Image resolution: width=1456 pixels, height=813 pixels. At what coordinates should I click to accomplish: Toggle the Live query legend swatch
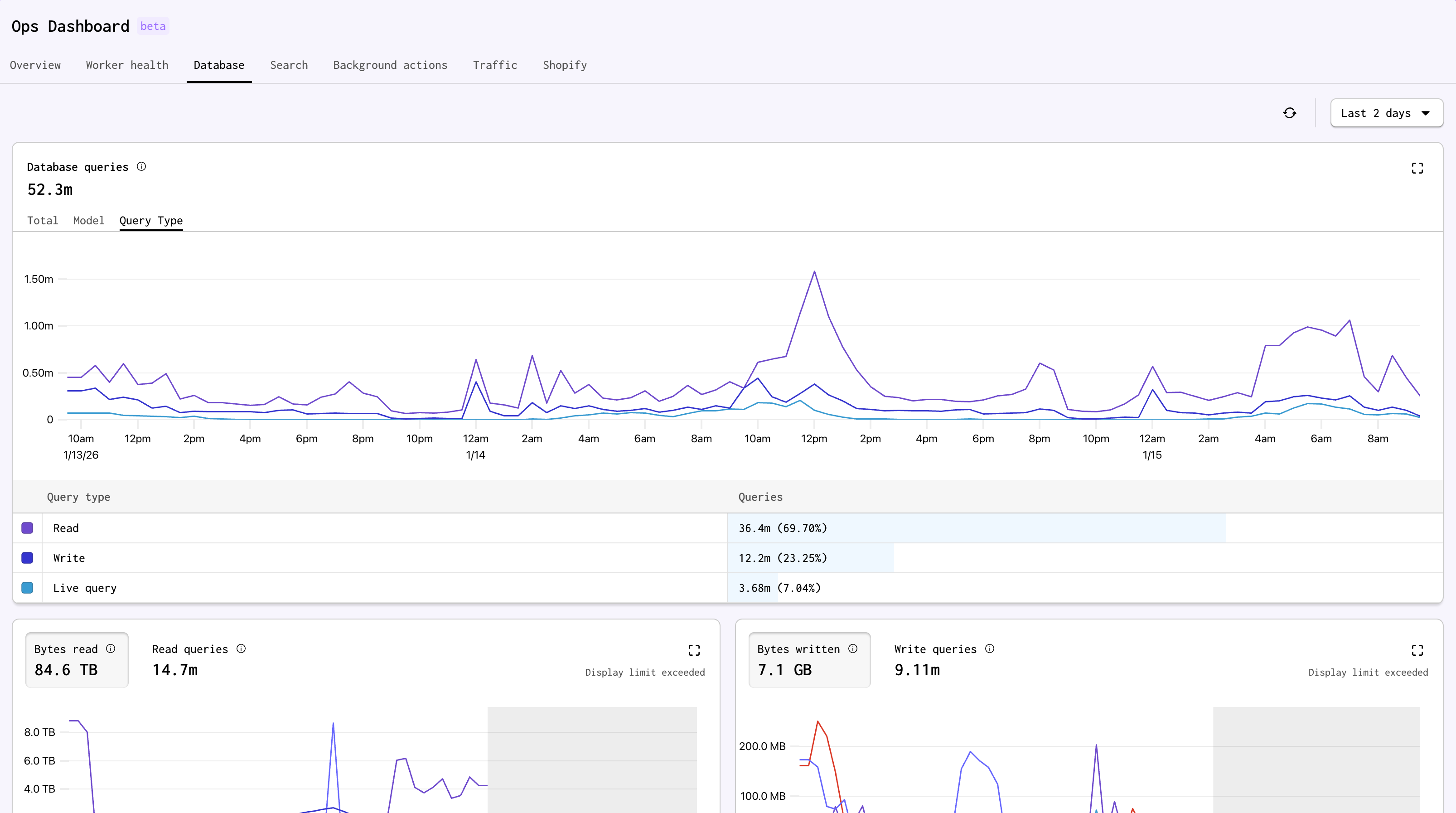(27, 588)
